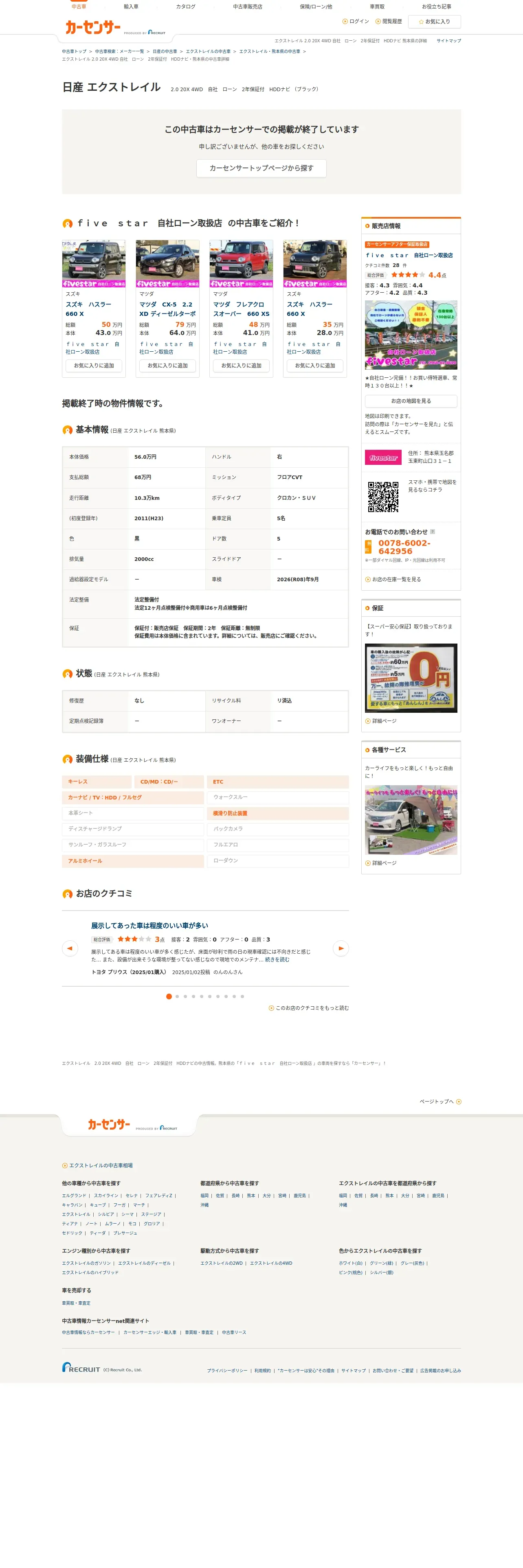Image resolution: width=523 pixels, height=1568 pixels.
Task: Add the CX-5 79万円 to favorites
Action: pyautogui.click(x=167, y=366)
